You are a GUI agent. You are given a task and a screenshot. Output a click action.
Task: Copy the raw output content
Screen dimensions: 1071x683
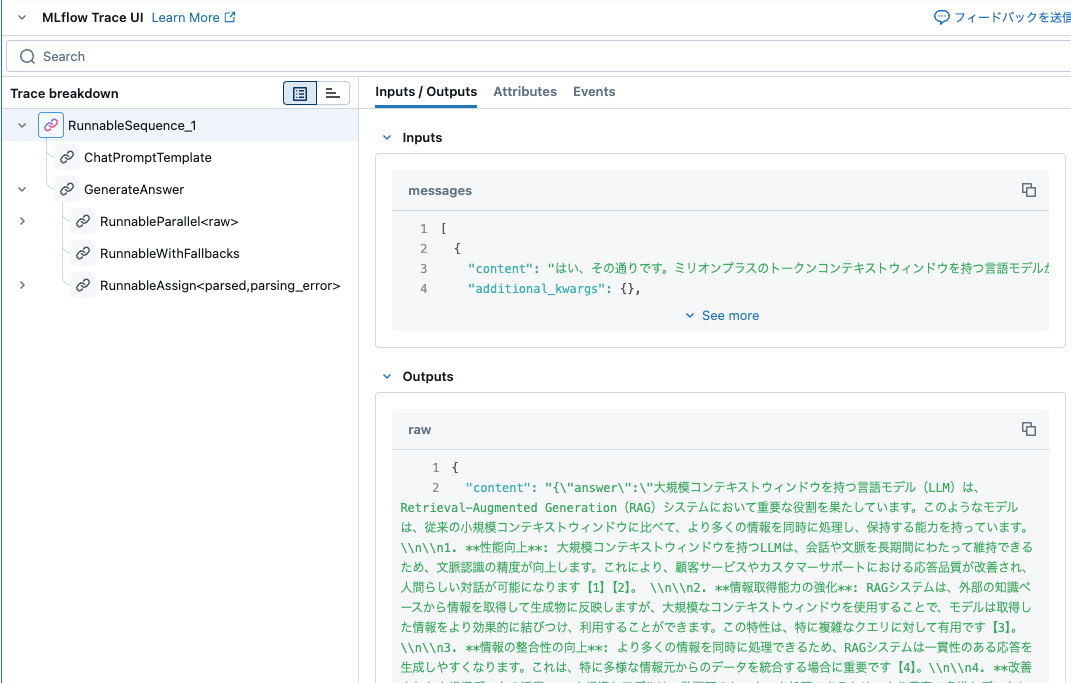click(x=1029, y=429)
